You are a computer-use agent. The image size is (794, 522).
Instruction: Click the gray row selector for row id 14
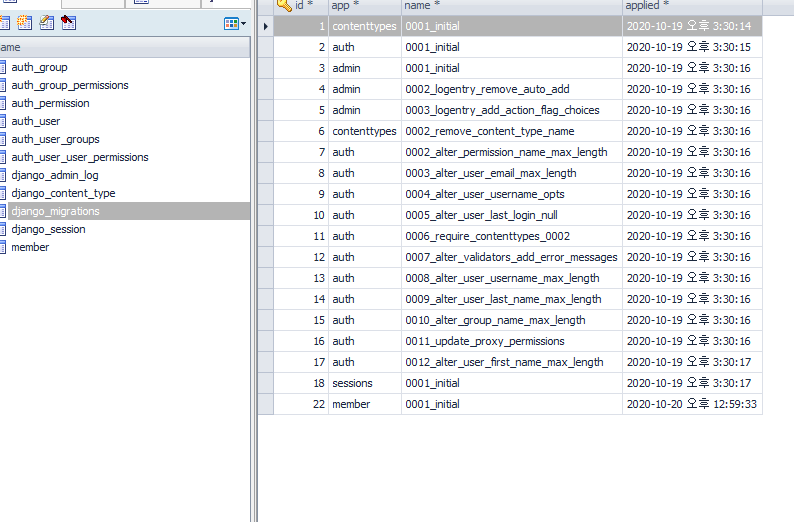pyautogui.click(x=266, y=299)
